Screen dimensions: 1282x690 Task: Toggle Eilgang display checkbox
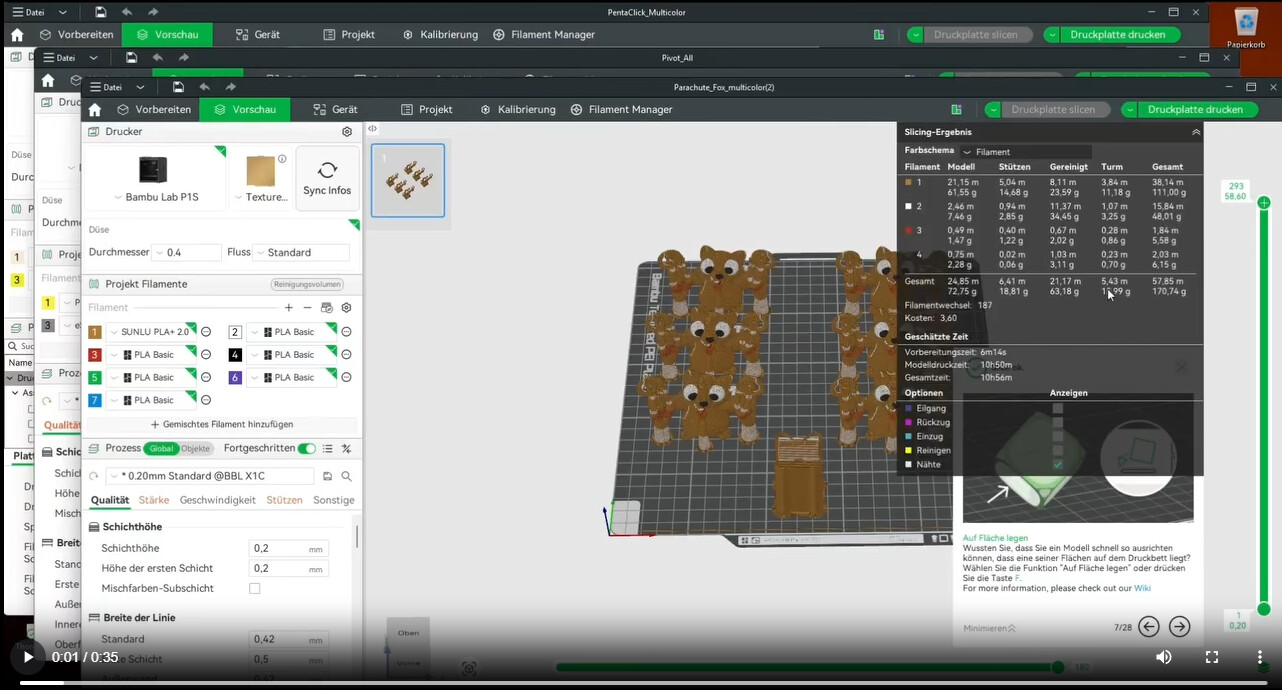1058,408
